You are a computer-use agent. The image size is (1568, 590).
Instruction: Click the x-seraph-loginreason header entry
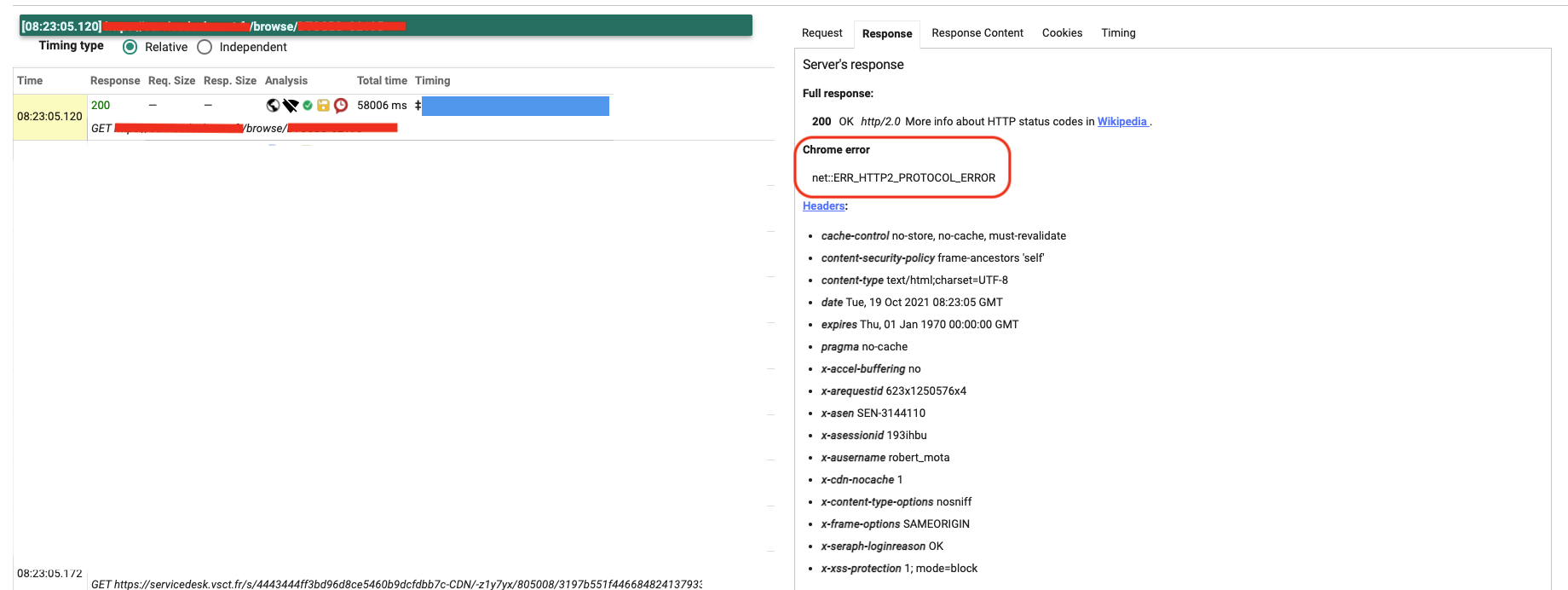882,547
